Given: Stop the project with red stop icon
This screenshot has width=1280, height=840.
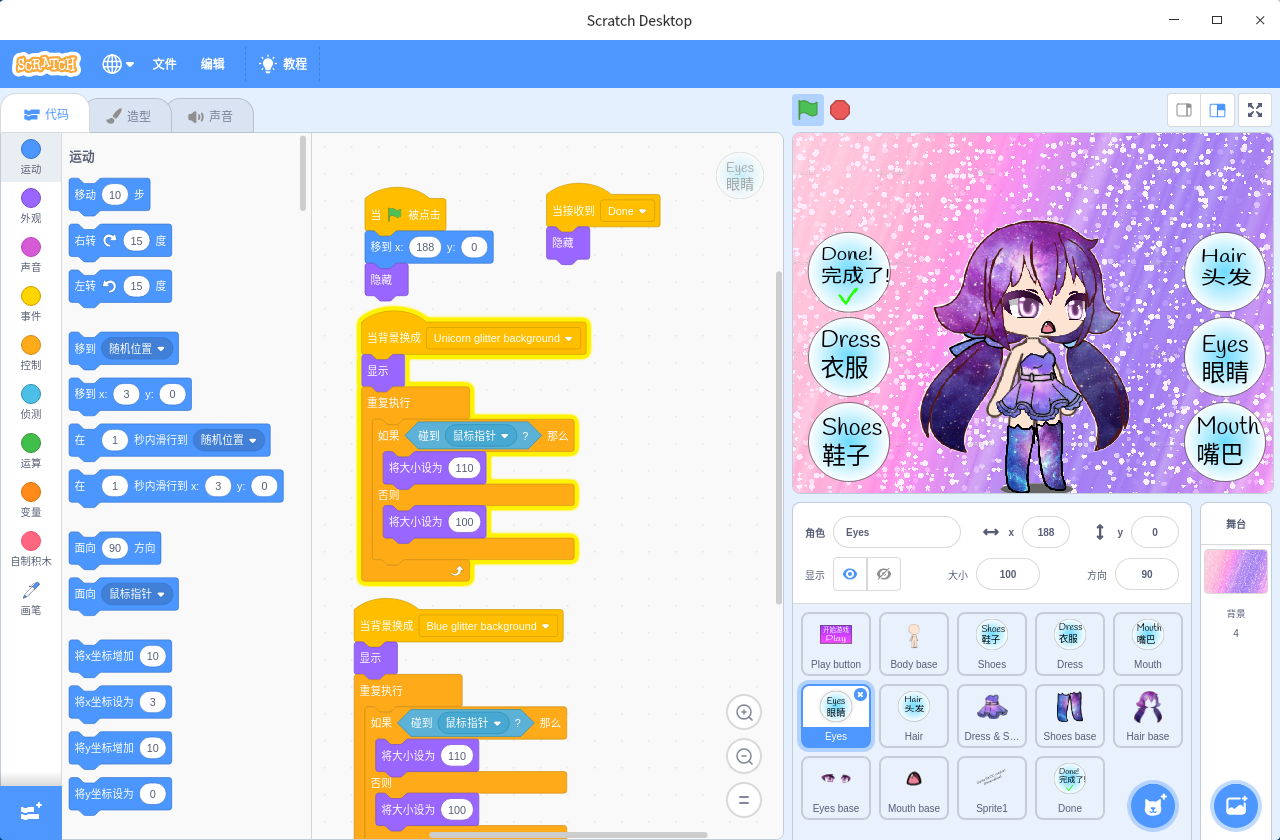Looking at the screenshot, I should [840, 110].
